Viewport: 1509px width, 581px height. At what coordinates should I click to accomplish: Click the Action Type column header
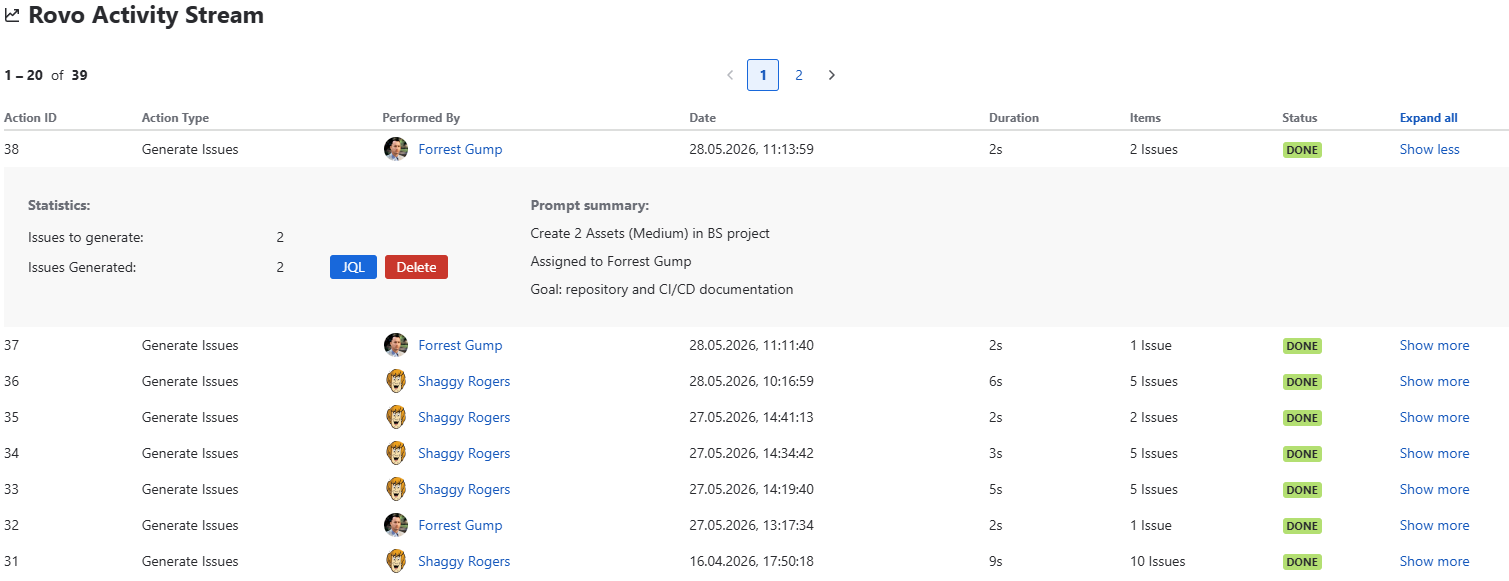click(175, 118)
